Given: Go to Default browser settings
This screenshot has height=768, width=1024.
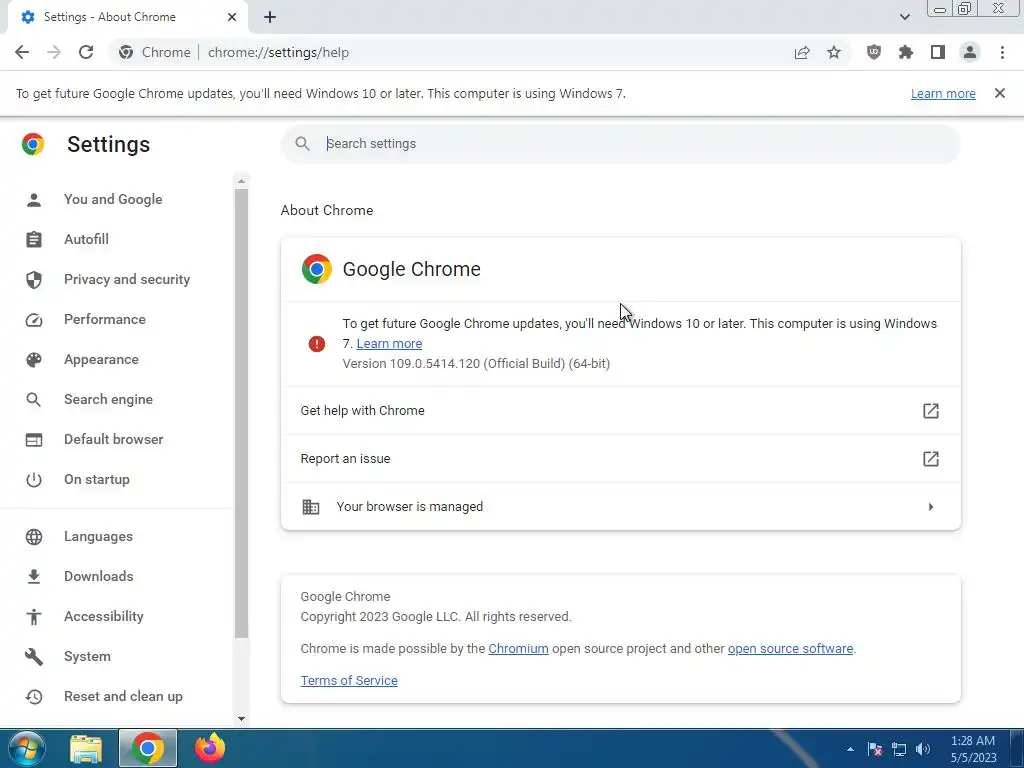Looking at the screenshot, I should [114, 440].
